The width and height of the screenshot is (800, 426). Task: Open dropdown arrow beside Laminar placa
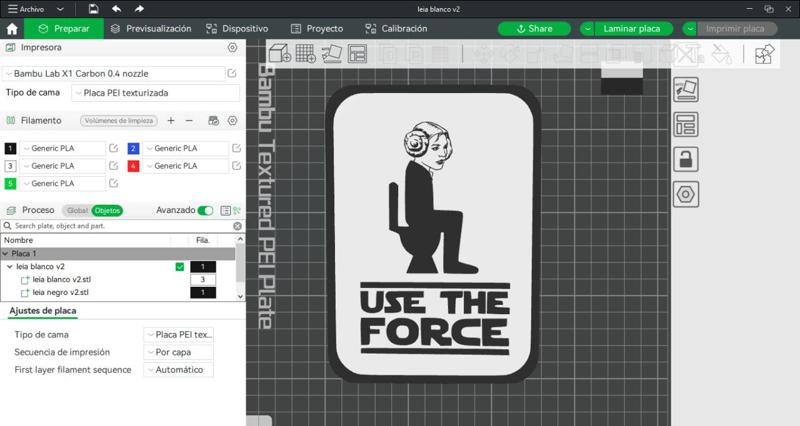point(587,29)
